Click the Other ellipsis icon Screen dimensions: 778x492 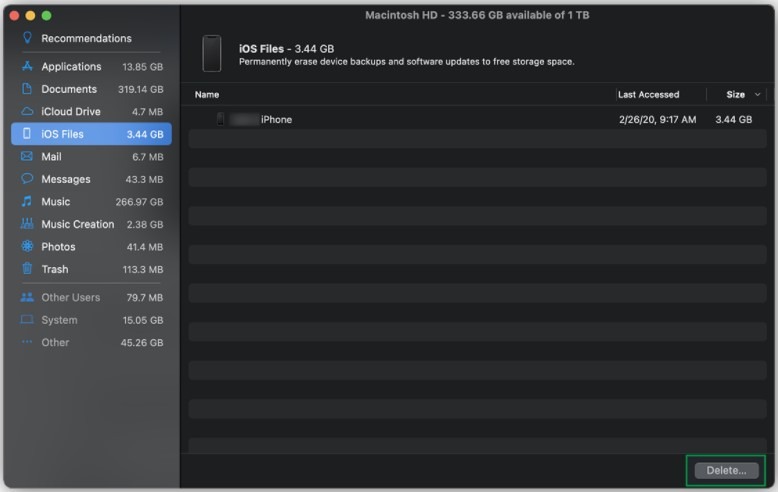coord(27,342)
